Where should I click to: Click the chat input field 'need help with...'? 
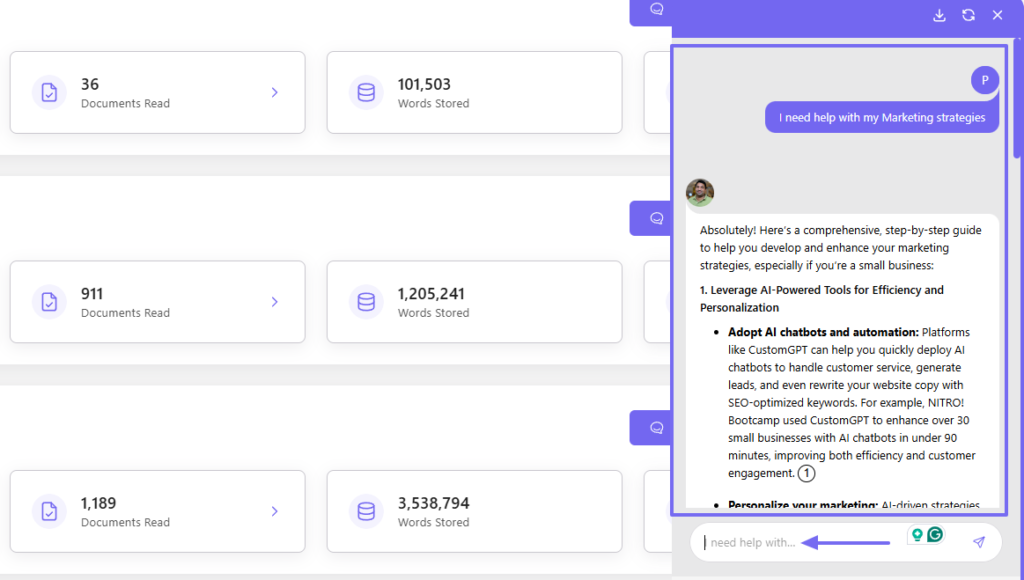coord(846,542)
